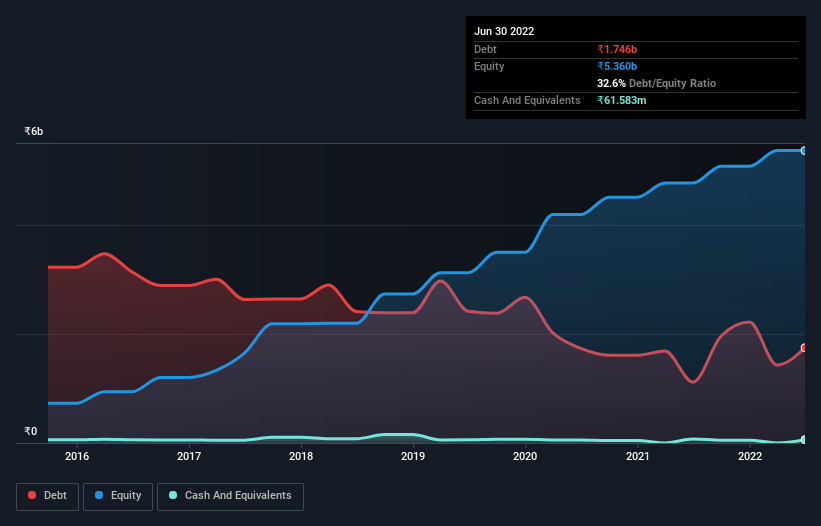
Task: Select the red Debt endpoint marker
Action: tap(804, 348)
